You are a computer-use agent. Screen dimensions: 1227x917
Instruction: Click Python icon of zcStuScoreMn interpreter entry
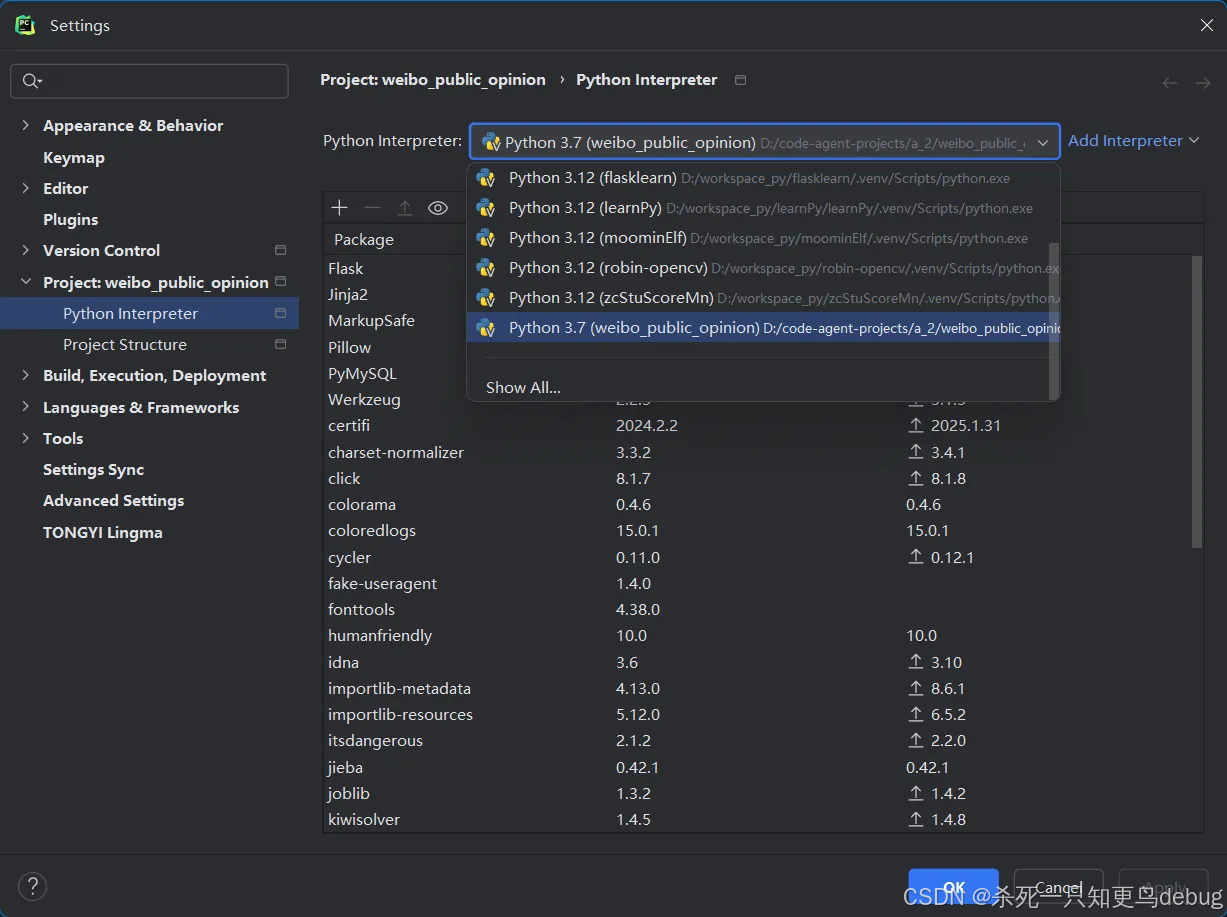pyautogui.click(x=486, y=298)
